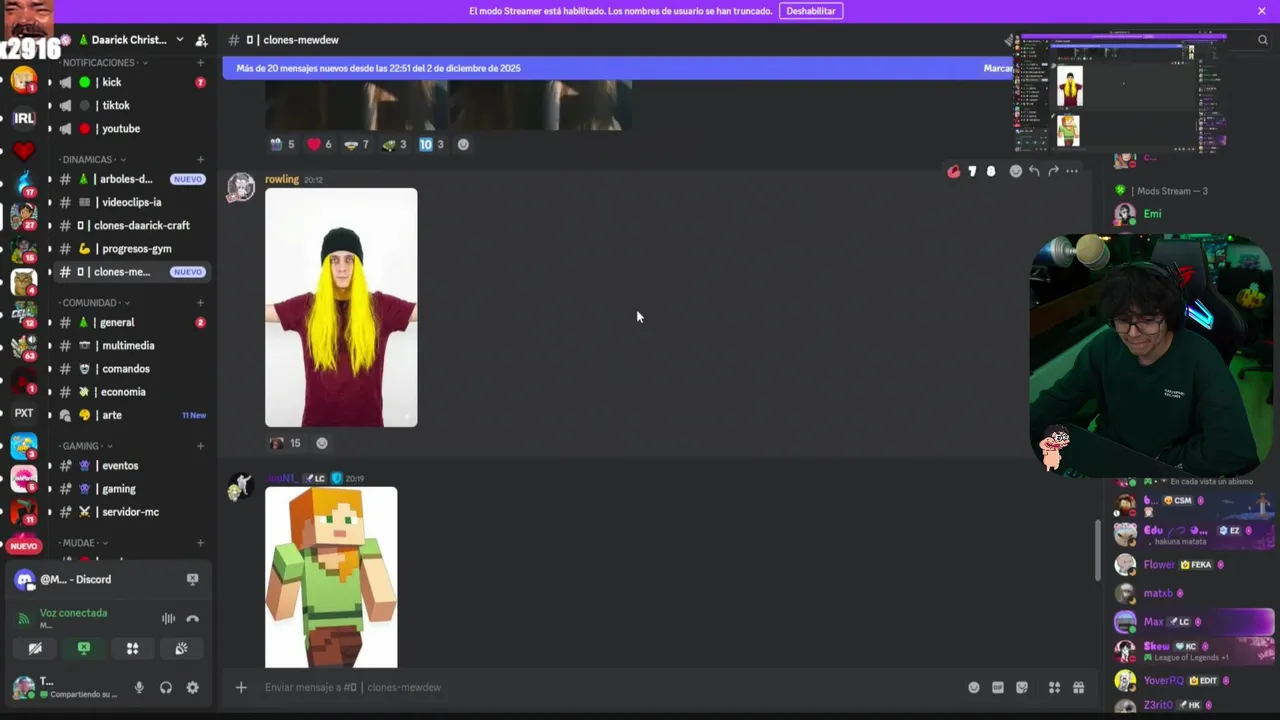
Task: Deafen with headphones button
Action: pos(166,688)
